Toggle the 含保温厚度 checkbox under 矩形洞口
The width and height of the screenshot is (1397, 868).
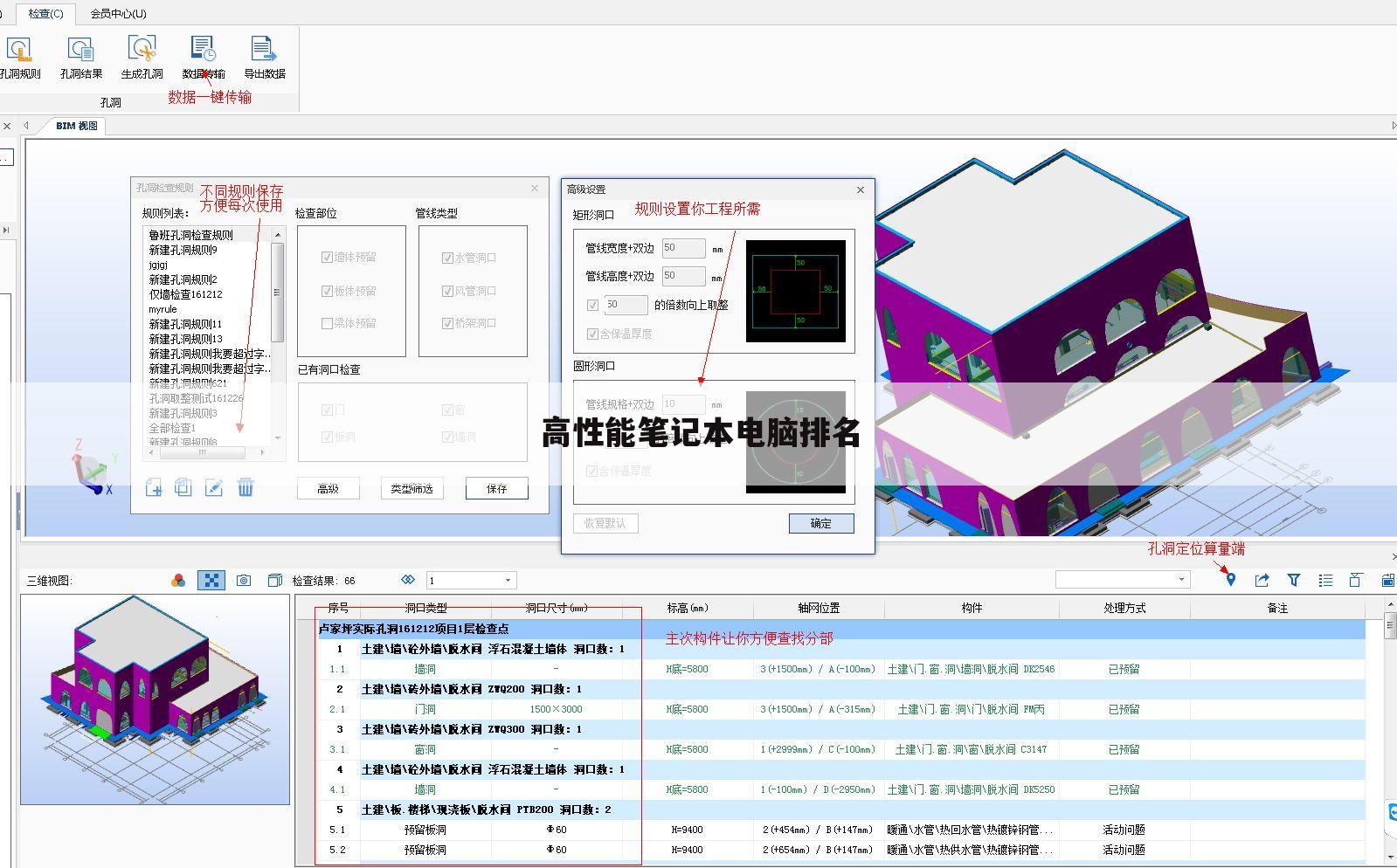click(x=593, y=334)
